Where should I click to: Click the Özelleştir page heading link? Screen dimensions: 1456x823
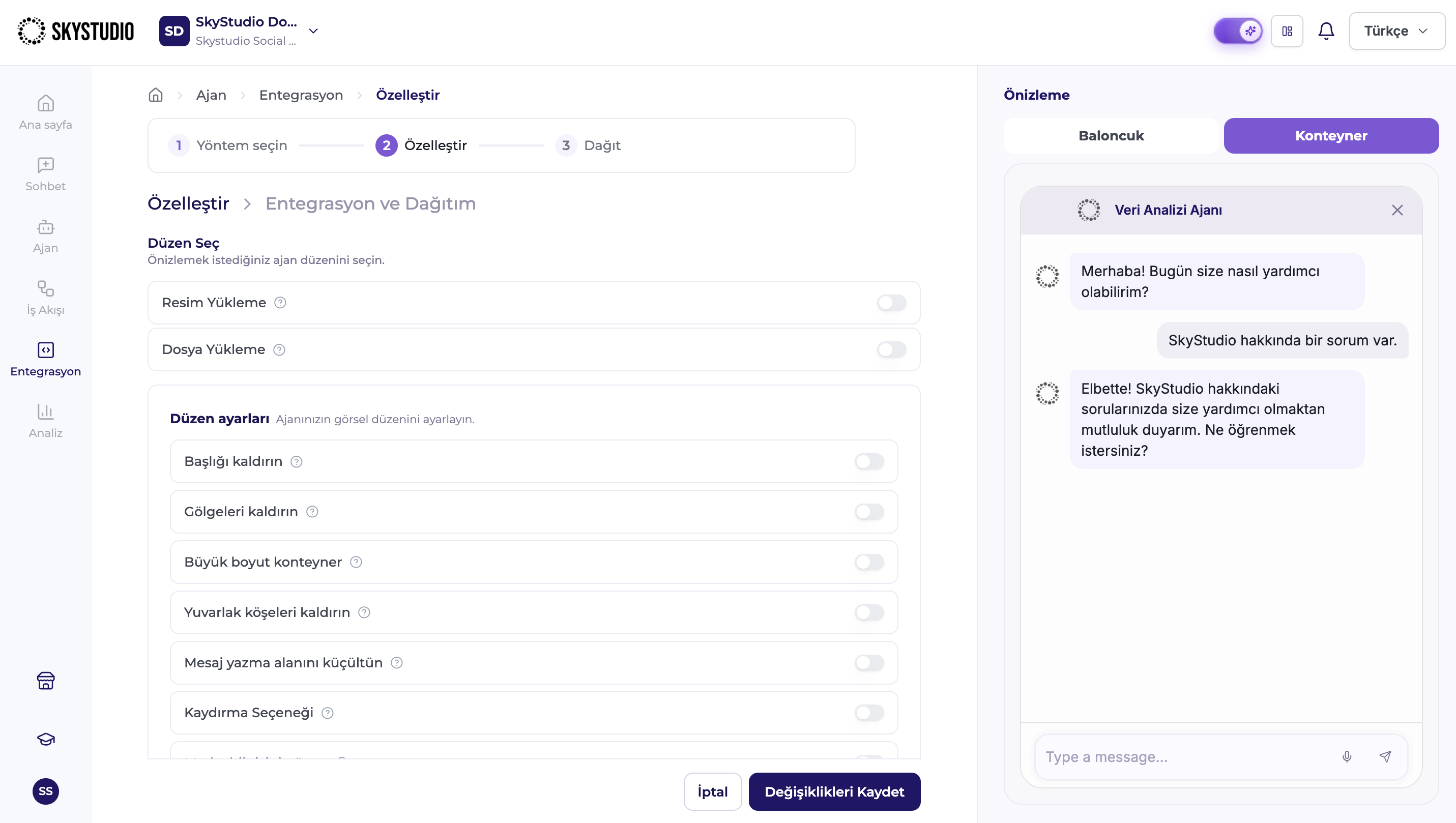pyautogui.click(x=188, y=203)
